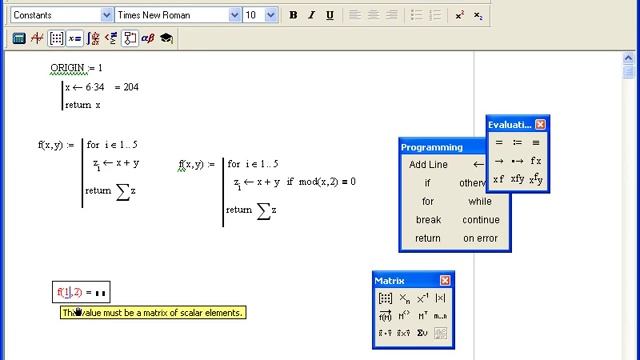Viewport: 640px width, 360px height.
Task: Click the vertical scrollbar up arrow
Action: click(x=628, y=58)
